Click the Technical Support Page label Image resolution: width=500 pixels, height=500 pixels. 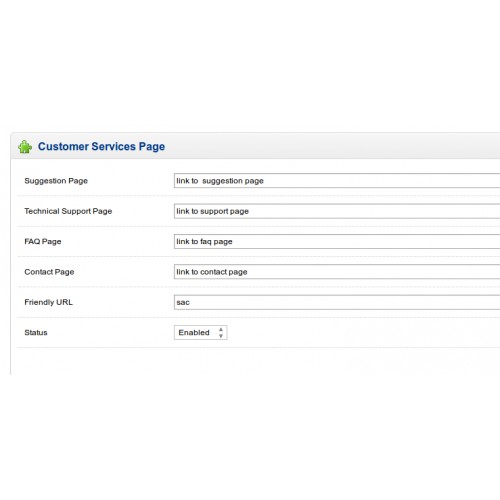[x=68, y=211]
